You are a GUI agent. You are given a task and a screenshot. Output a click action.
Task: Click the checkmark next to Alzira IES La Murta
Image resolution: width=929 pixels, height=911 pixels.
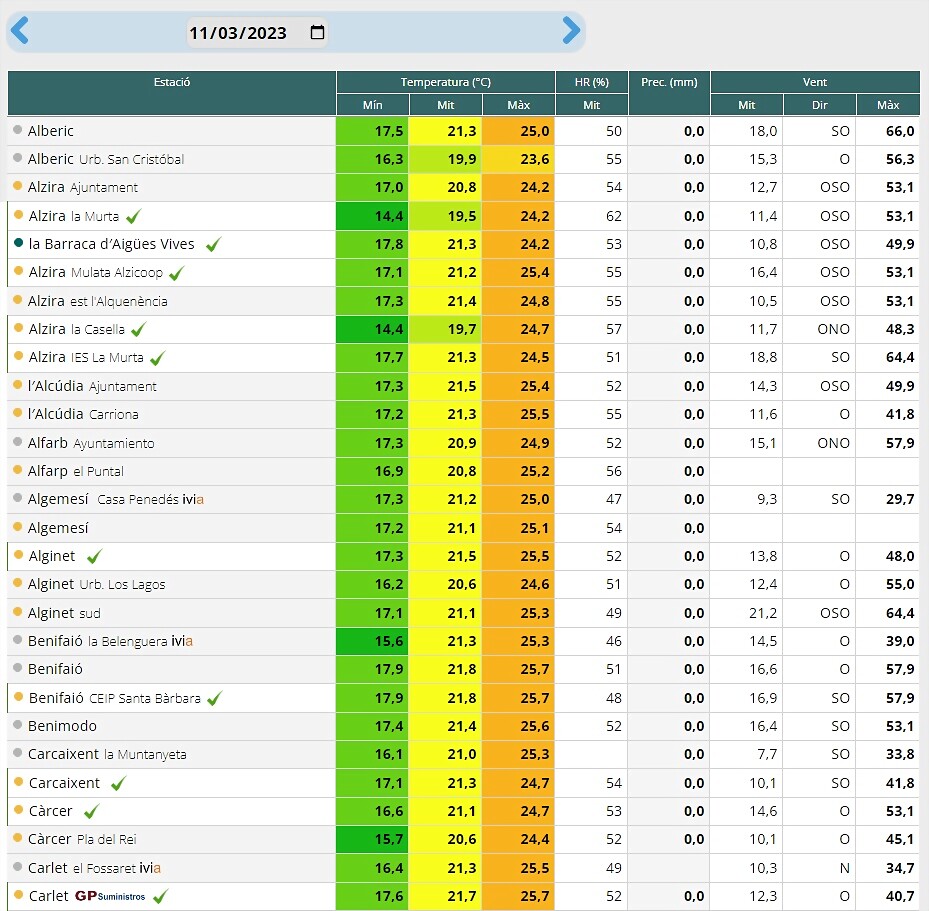tap(158, 358)
